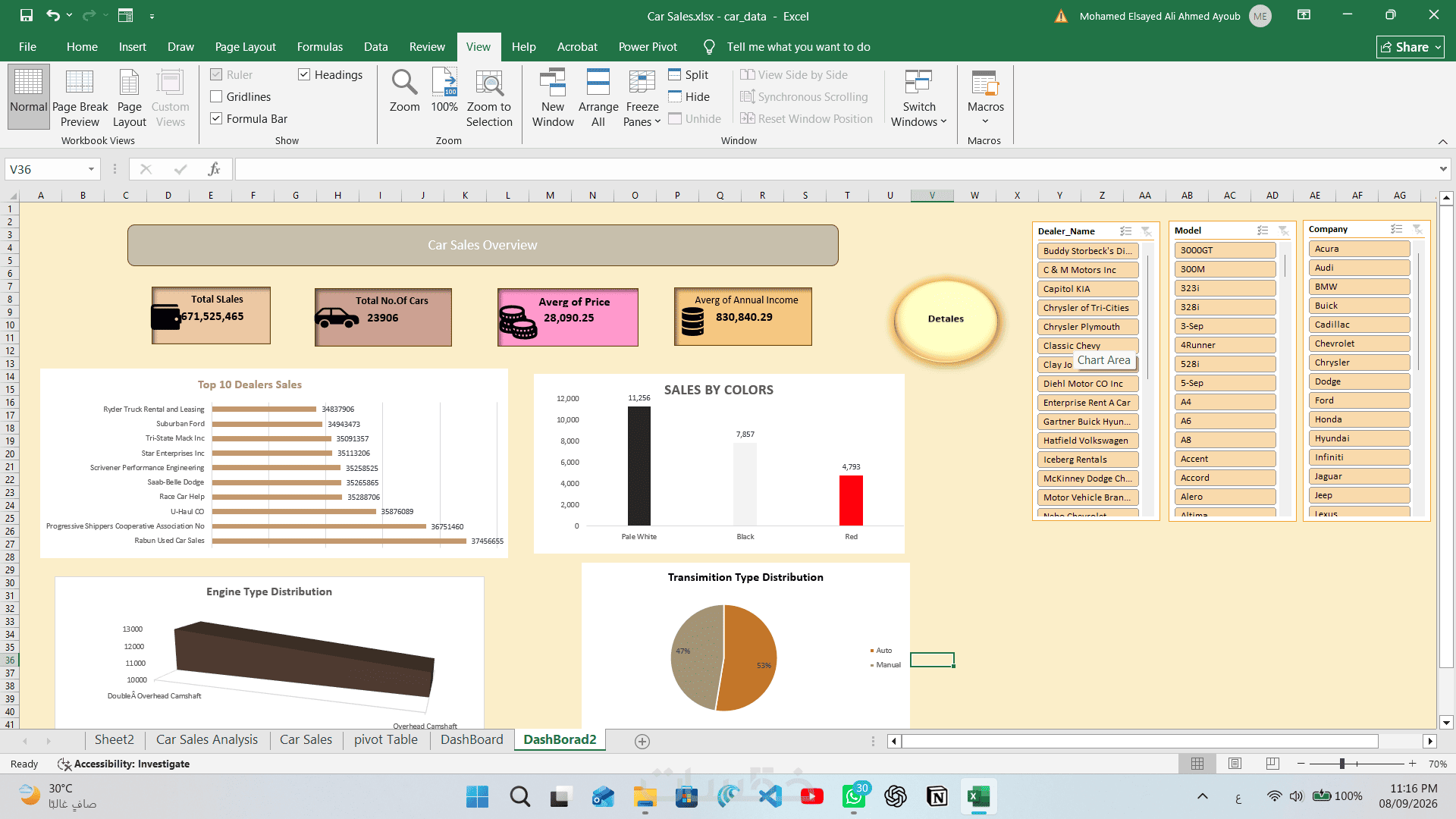Adjust the zoom slider in status bar
Image resolution: width=1456 pixels, height=819 pixels.
click(1341, 764)
